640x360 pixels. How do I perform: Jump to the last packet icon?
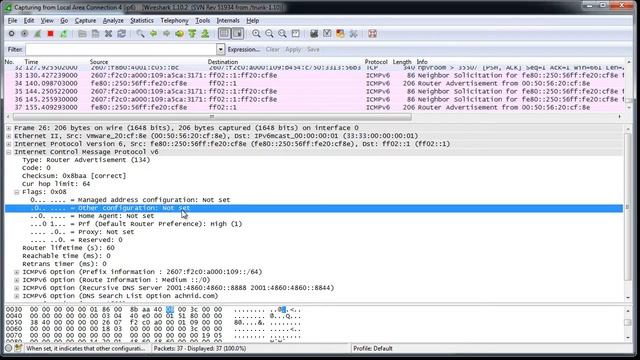click(x=205, y=34)
